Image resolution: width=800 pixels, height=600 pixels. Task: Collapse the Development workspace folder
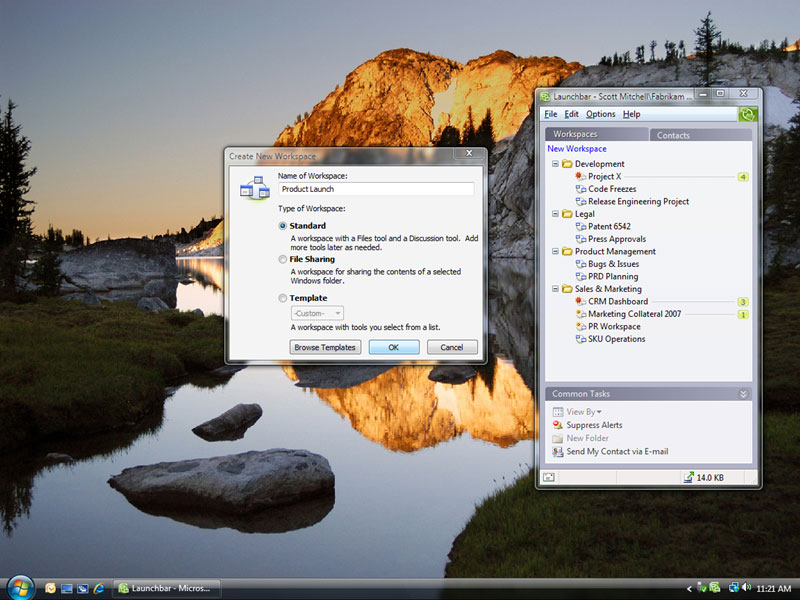click(x=556, y=163)
